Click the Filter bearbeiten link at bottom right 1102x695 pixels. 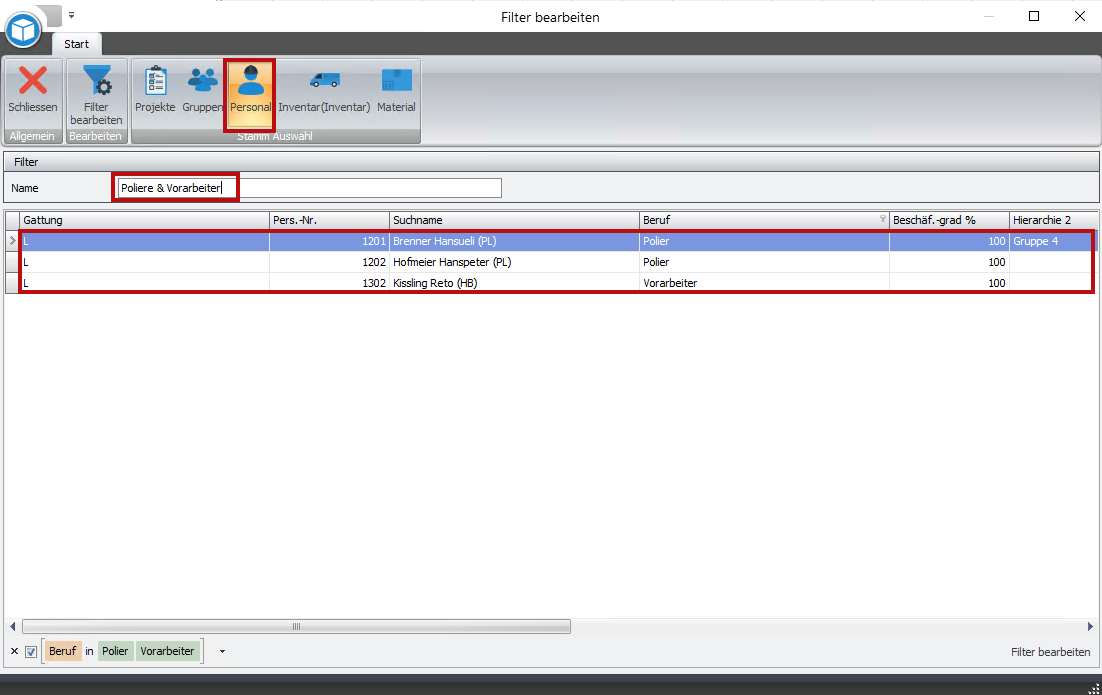(x=1050, y=652)
